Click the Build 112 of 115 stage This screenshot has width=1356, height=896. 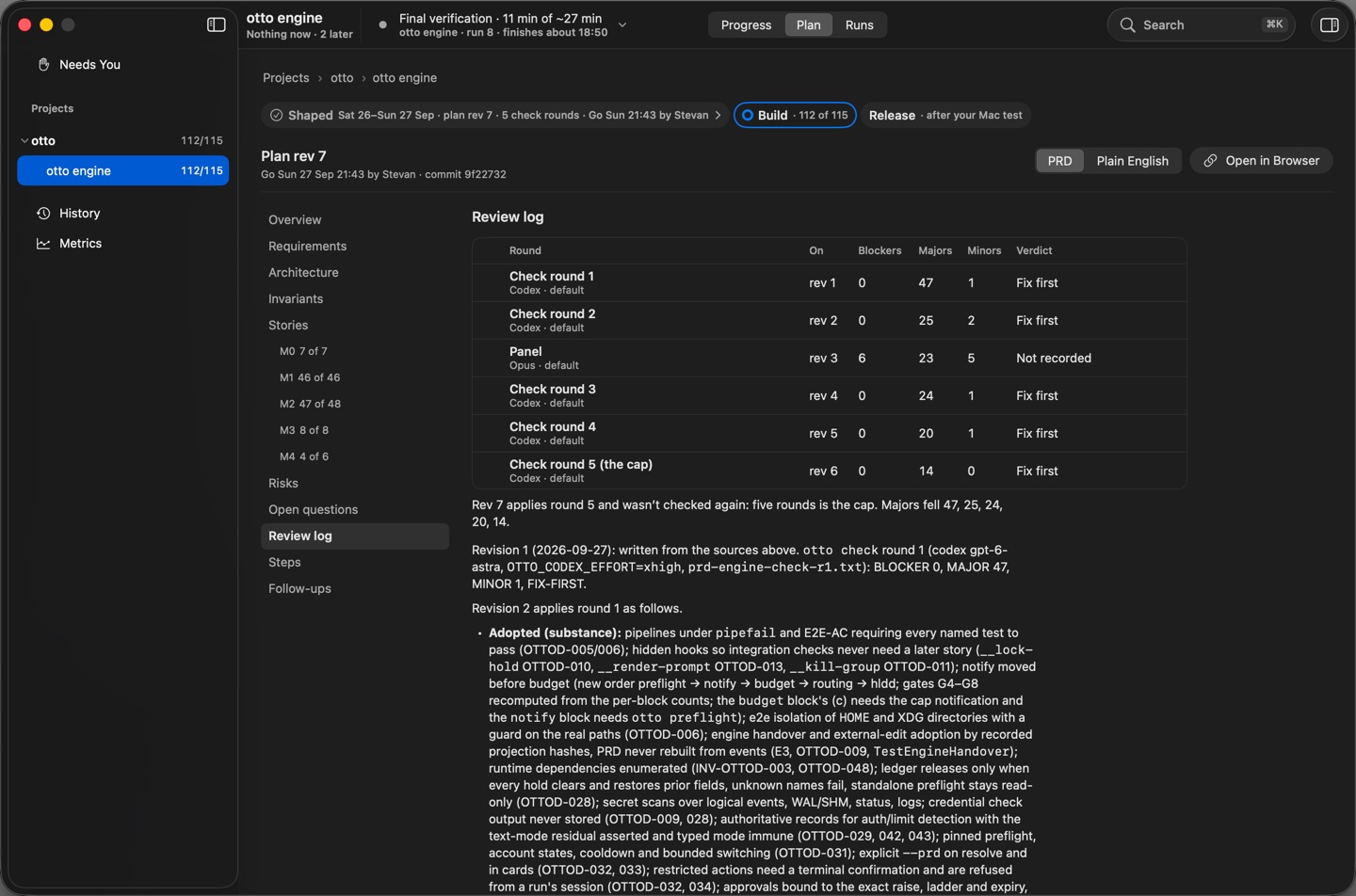point(795,115)
